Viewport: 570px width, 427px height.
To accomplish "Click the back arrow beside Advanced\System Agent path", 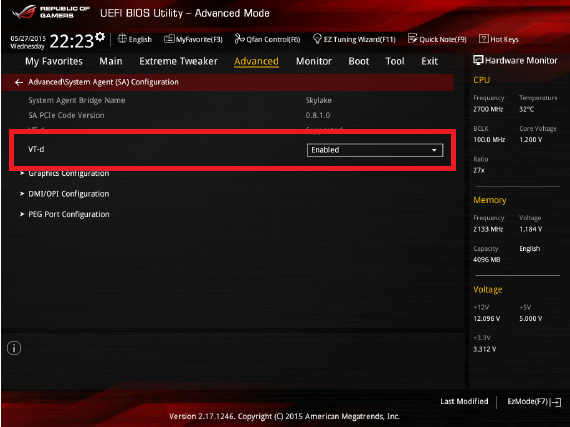I will pyautogui.click(x=19, y=82).
